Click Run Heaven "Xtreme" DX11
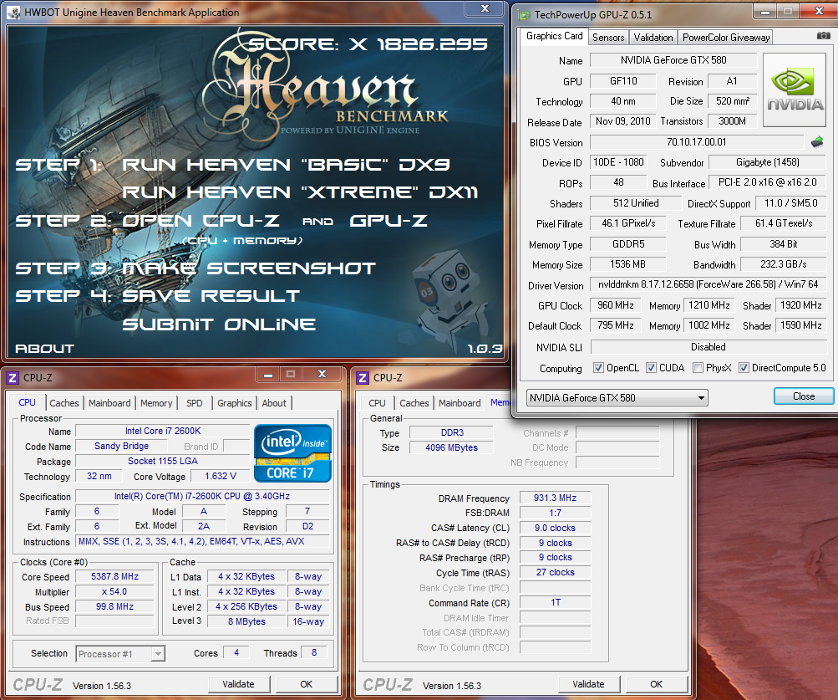 (300, 192)
